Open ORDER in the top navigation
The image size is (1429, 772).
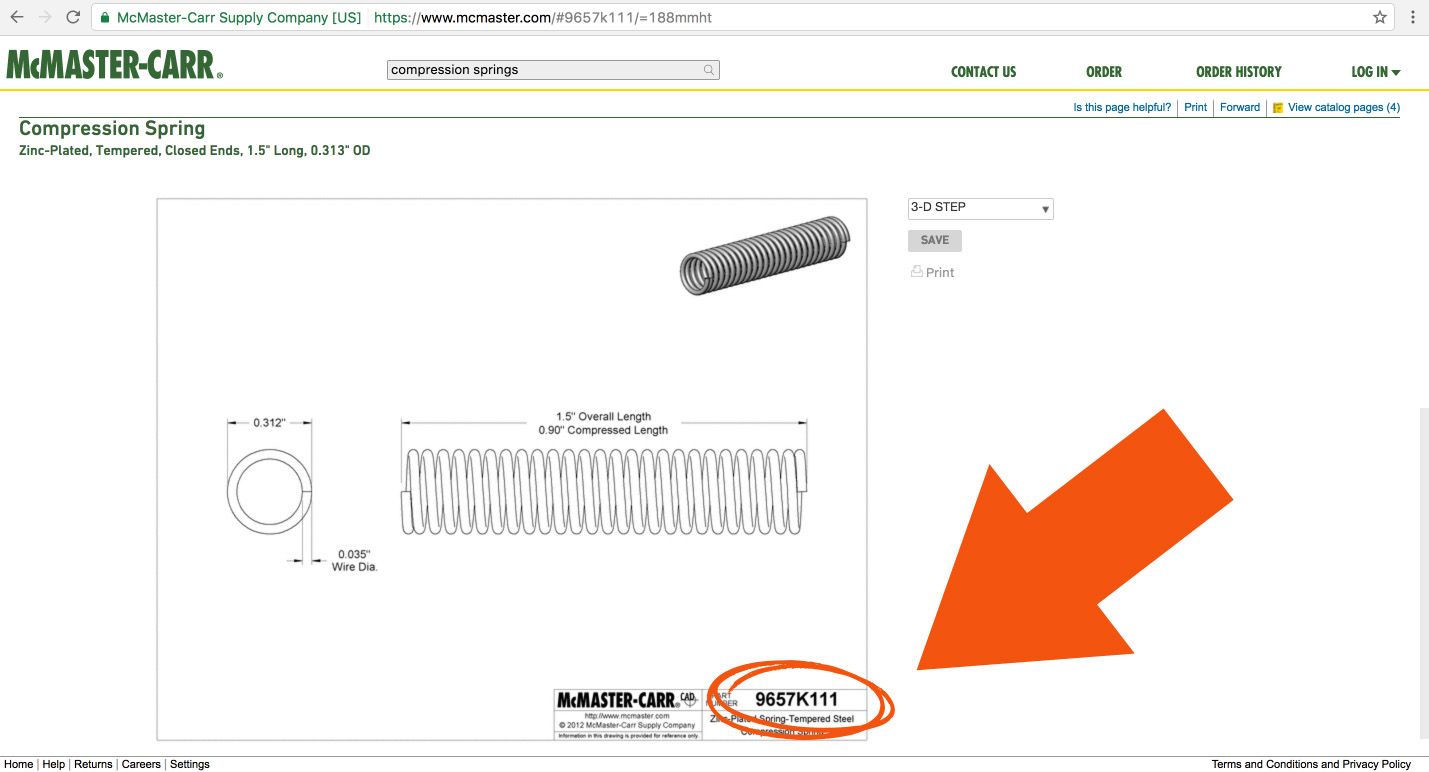tap(1104, 72)
